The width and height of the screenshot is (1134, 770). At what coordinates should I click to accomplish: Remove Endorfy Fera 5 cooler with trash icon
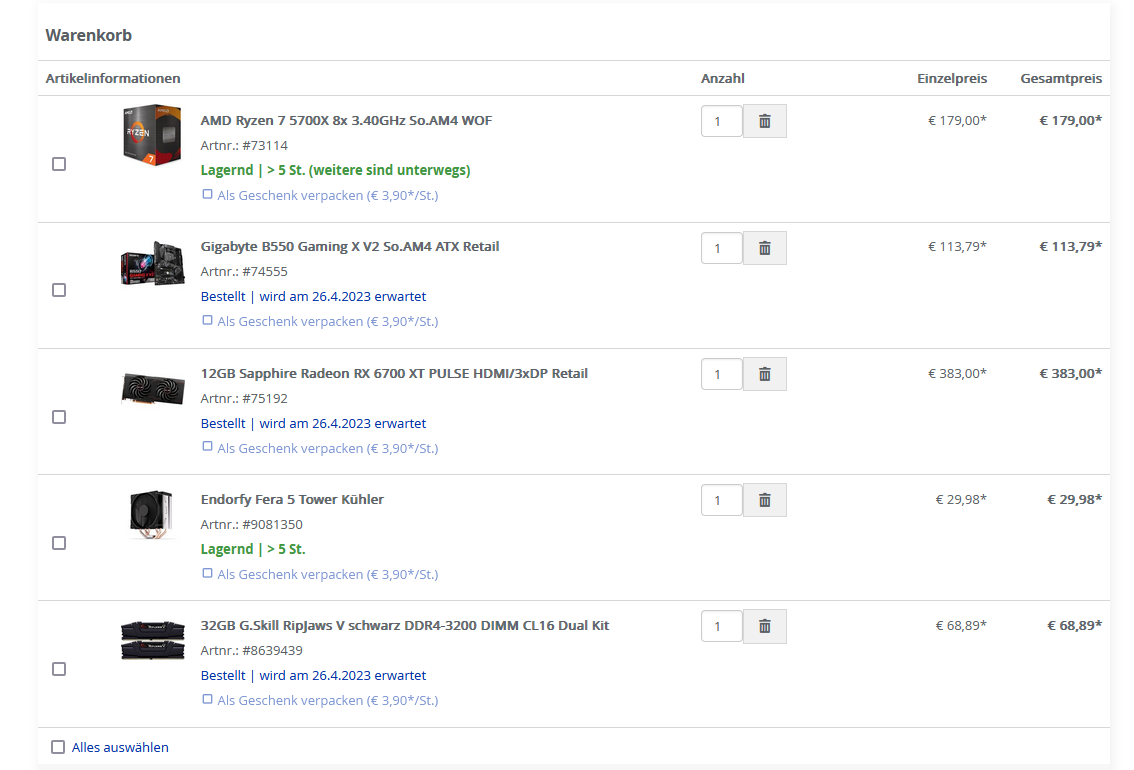click(x=765, y=500)
